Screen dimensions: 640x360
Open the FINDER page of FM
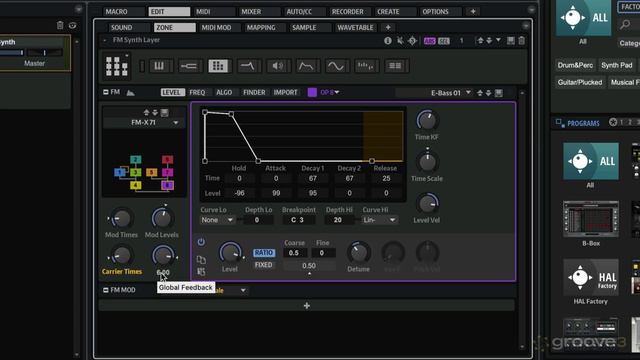click(x=254, y=92)
